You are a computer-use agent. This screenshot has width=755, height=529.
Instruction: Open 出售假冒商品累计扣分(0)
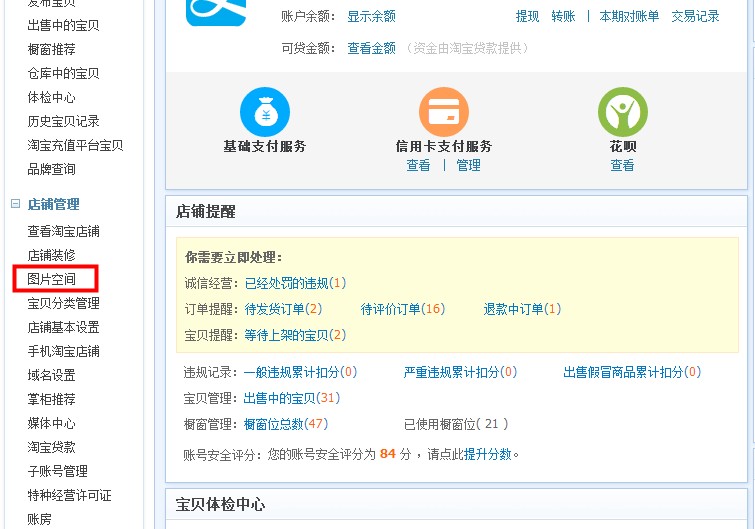click(632, 372)
